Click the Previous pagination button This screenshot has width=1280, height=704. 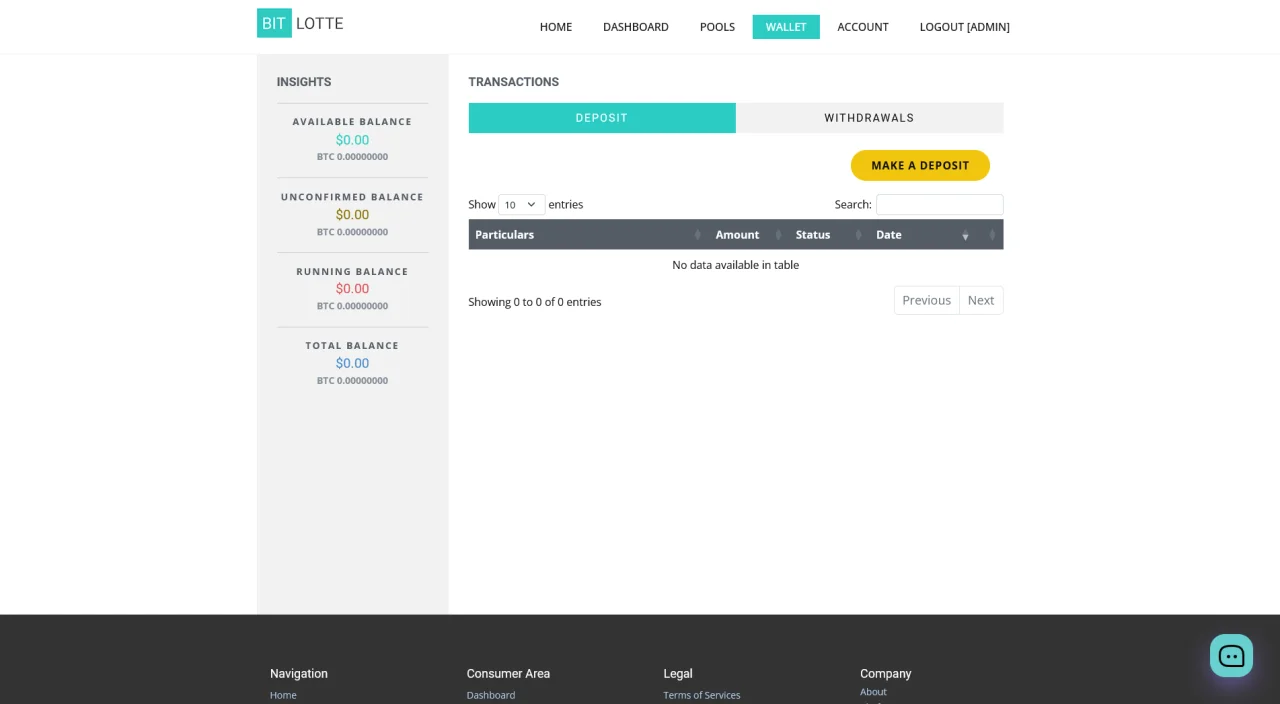click(926, 300)
